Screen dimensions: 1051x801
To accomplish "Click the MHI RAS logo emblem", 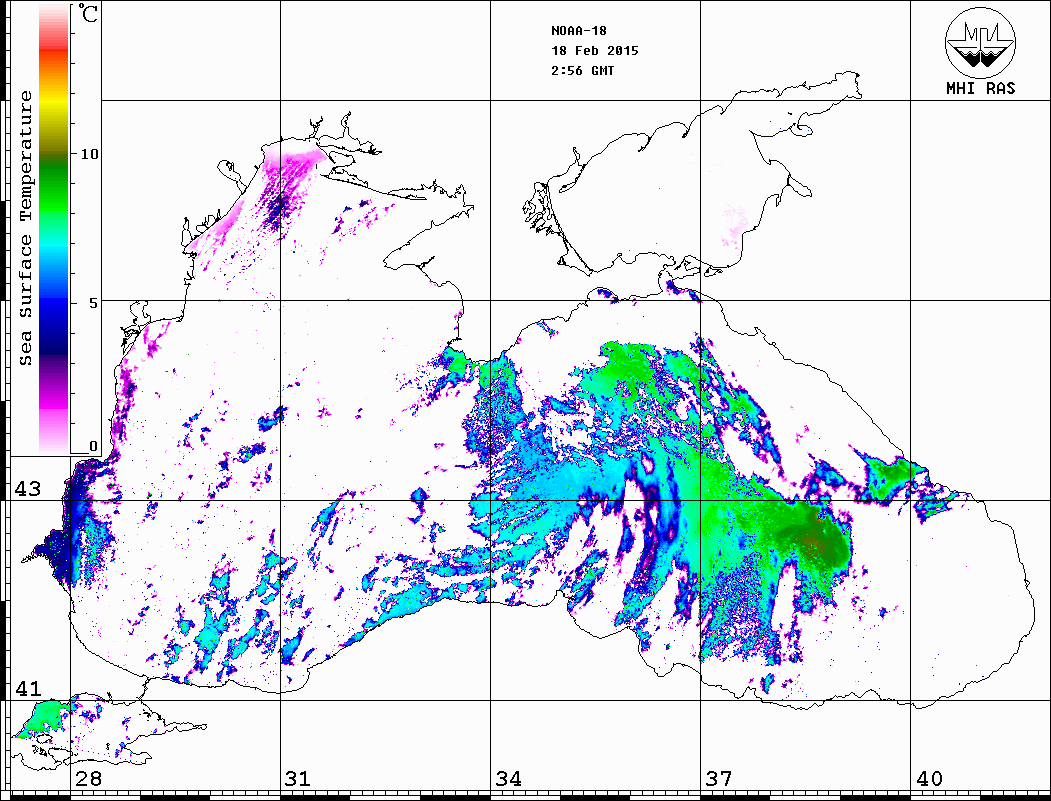I will click(x=981, y=43).
